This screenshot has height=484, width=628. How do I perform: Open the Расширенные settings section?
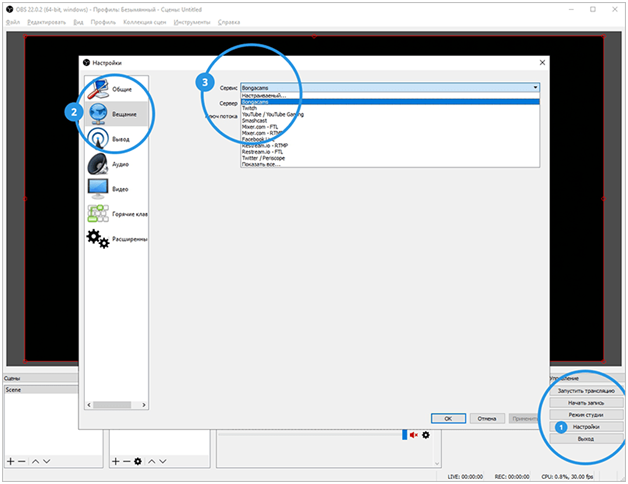tap(116, 239)
